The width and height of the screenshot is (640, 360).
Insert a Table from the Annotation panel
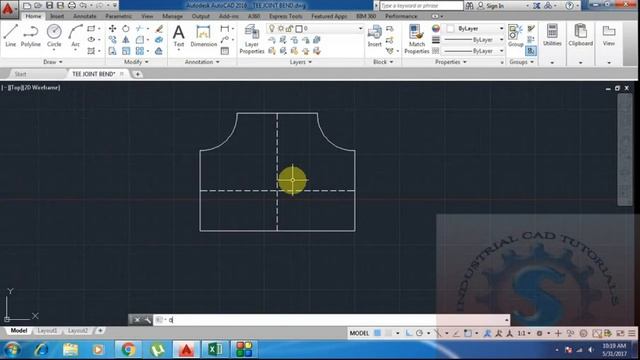224,51
